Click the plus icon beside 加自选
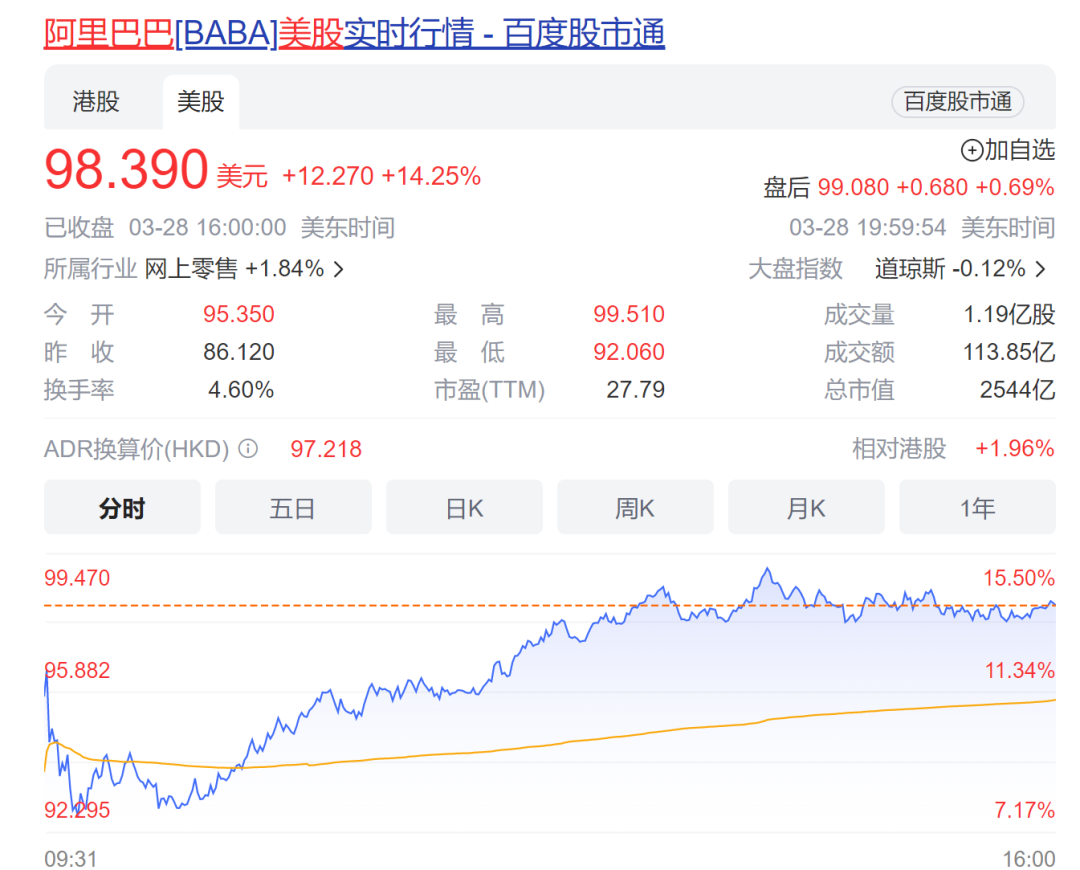The image size is (1080, 870). click(x=971, y=150)
